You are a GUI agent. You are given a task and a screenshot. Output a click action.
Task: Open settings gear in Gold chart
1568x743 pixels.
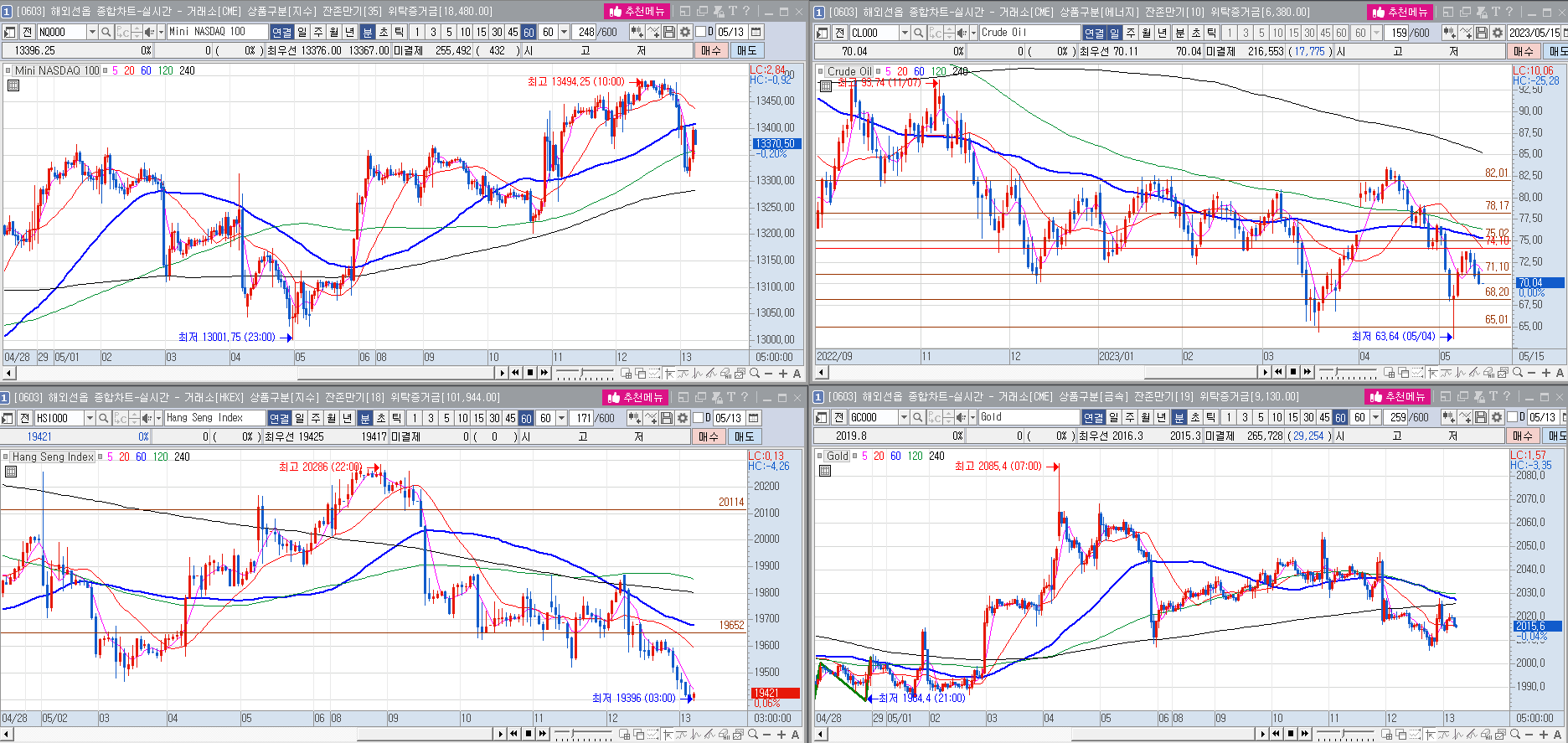click(x=1497, y=416)
